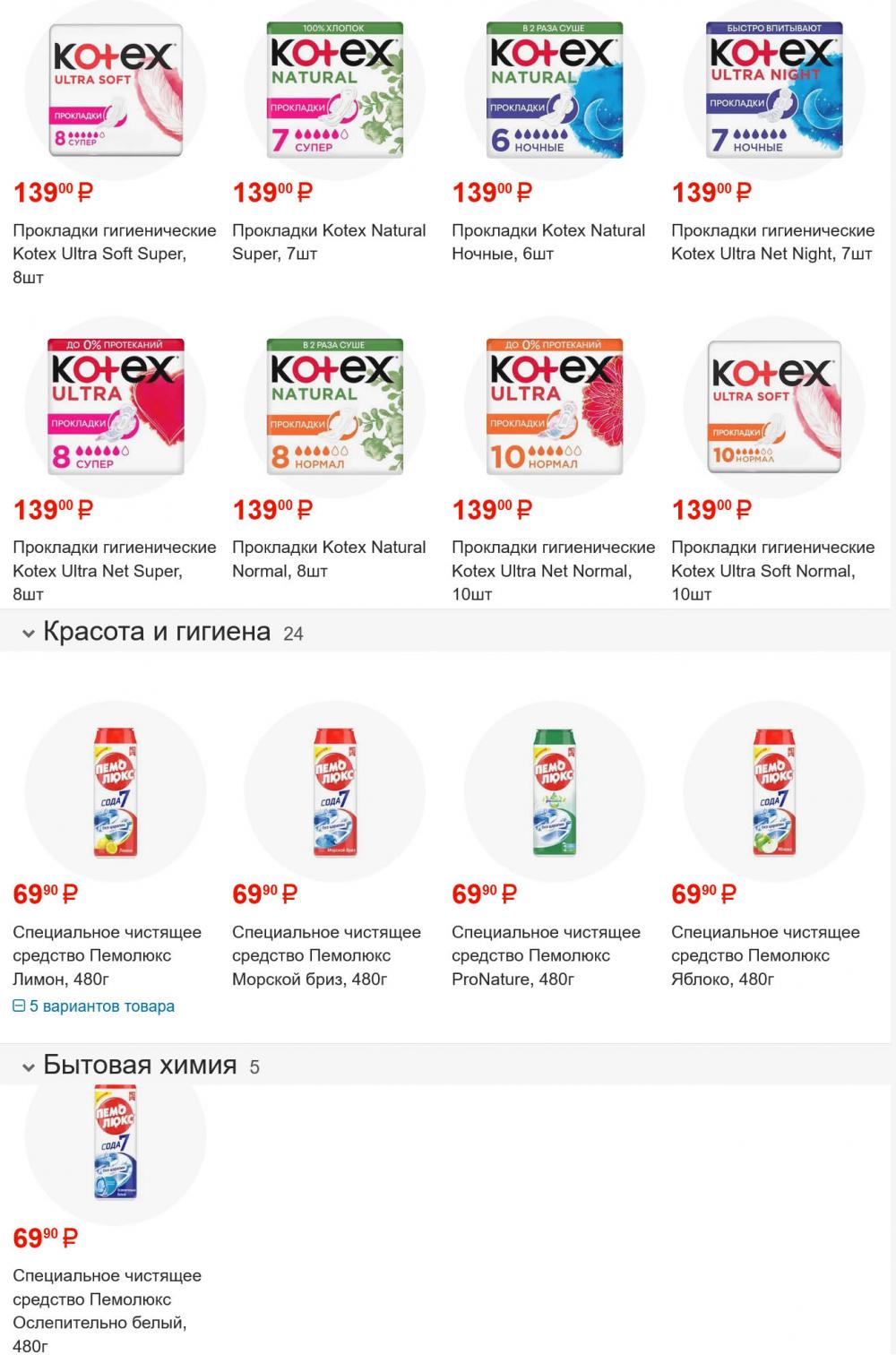Open Kotex Ultra Soft Super 8шт product image

115,91
